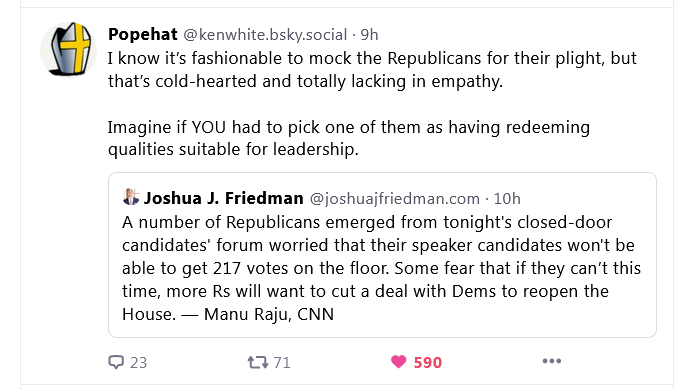This screenshot has height=389, width=676.
Task: Open the Joshua J. Friedman name link
Action: pyautogui.click(x=224, y=198)
